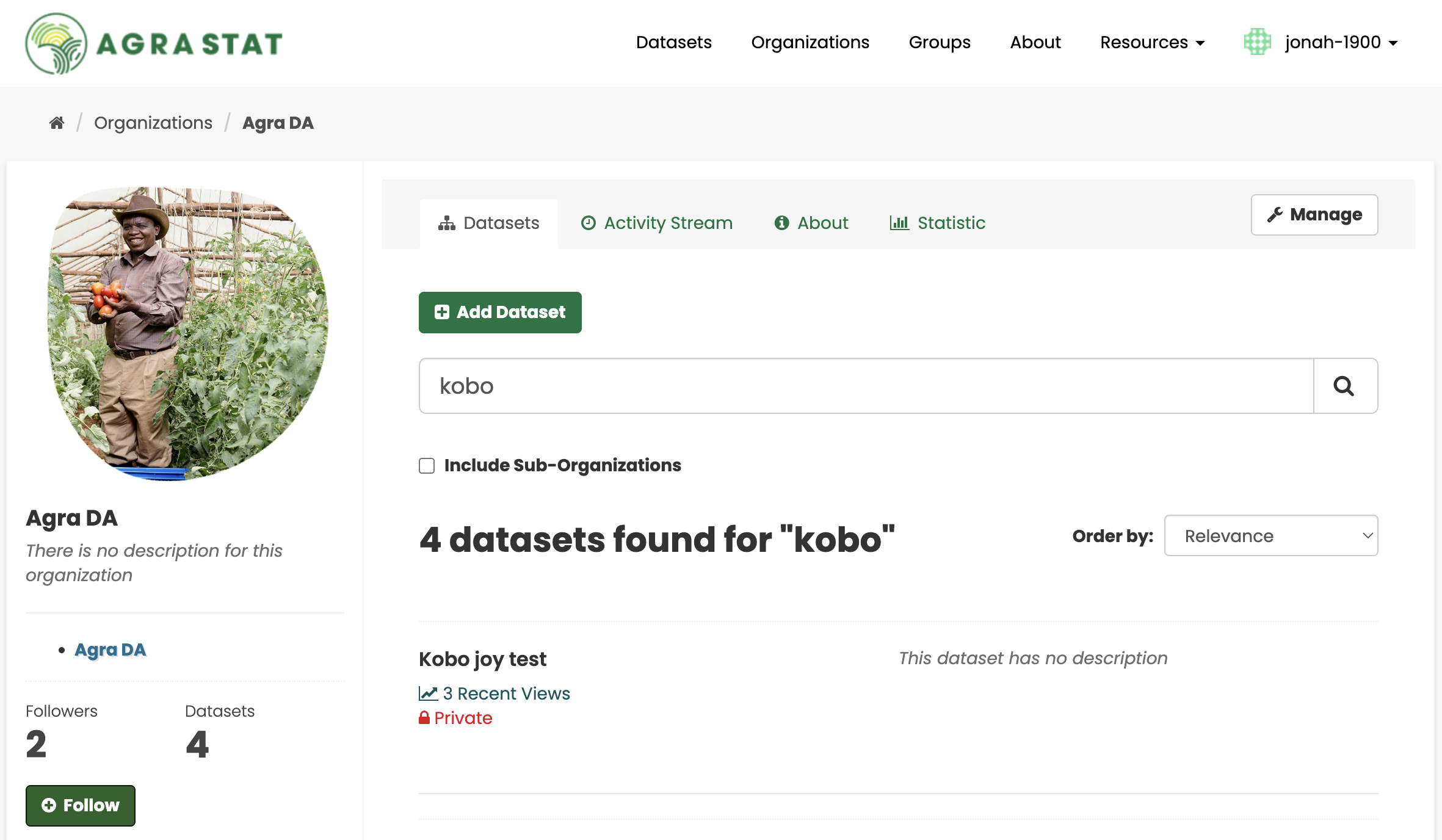Image resolution: width=1442 pixels, height=840 pixels.
Task: Go to Groups in the navigation bar
Action: 940,42
